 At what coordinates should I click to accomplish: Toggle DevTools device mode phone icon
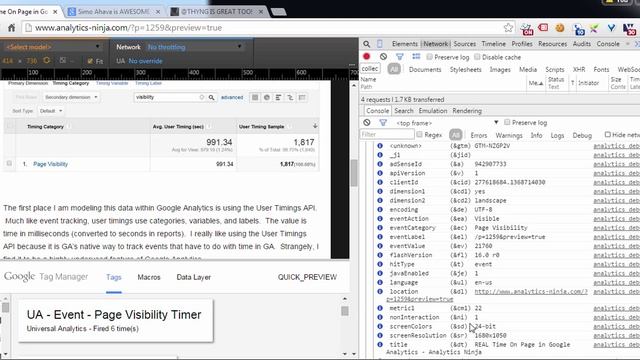pyautogui.click(x=380, y=44)
